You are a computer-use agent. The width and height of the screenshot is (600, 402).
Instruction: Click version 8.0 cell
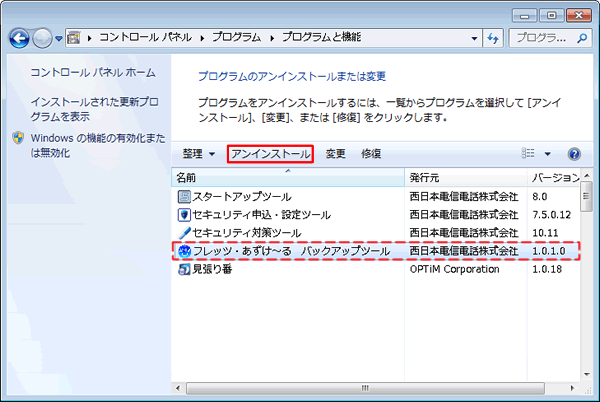click(540, 197)
